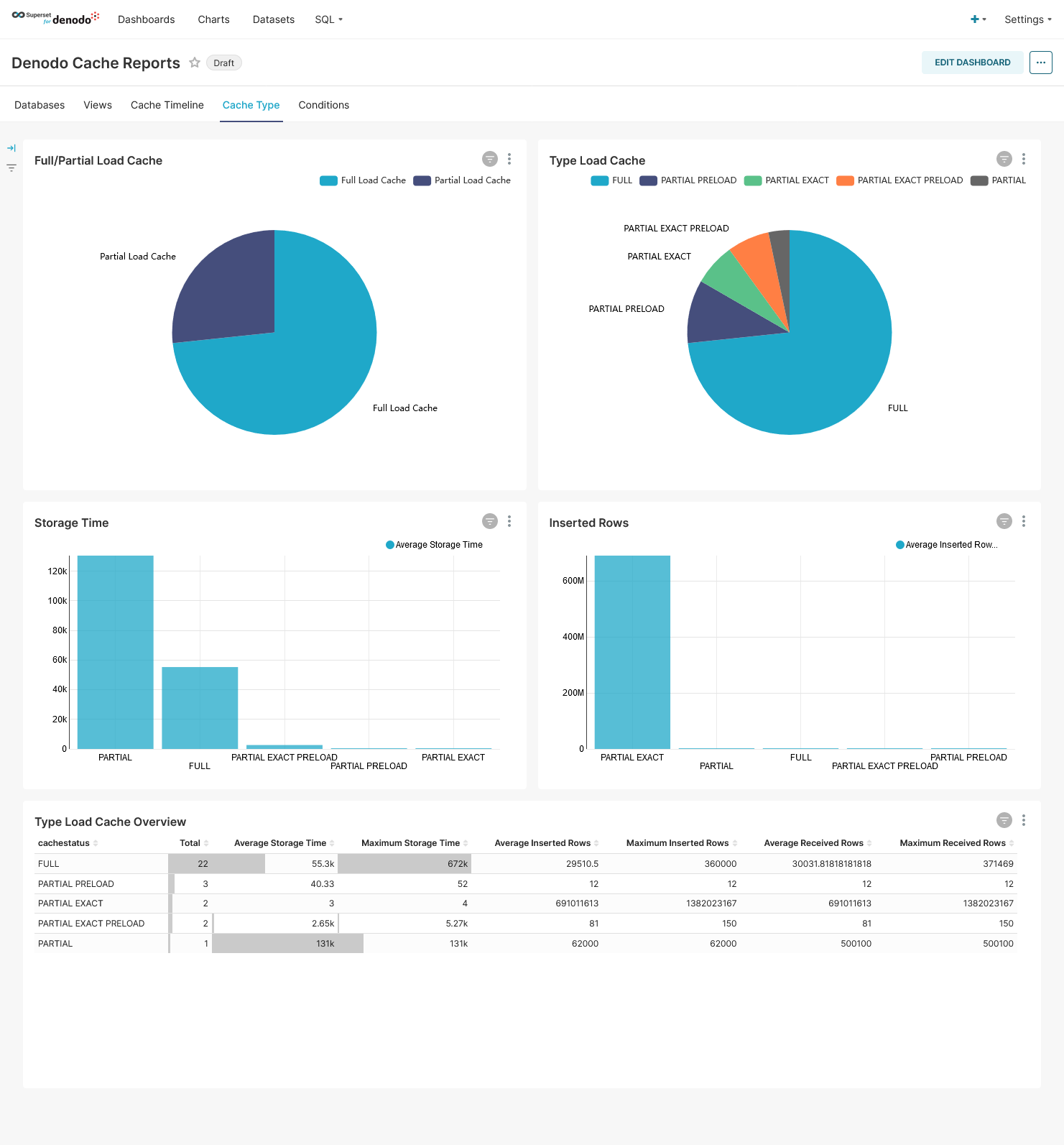This screenshot has width=1064, height=1145.
Task: Toggle PARTIAL legend entry in Type Load Cache
Action: click(x=999, y=180)
